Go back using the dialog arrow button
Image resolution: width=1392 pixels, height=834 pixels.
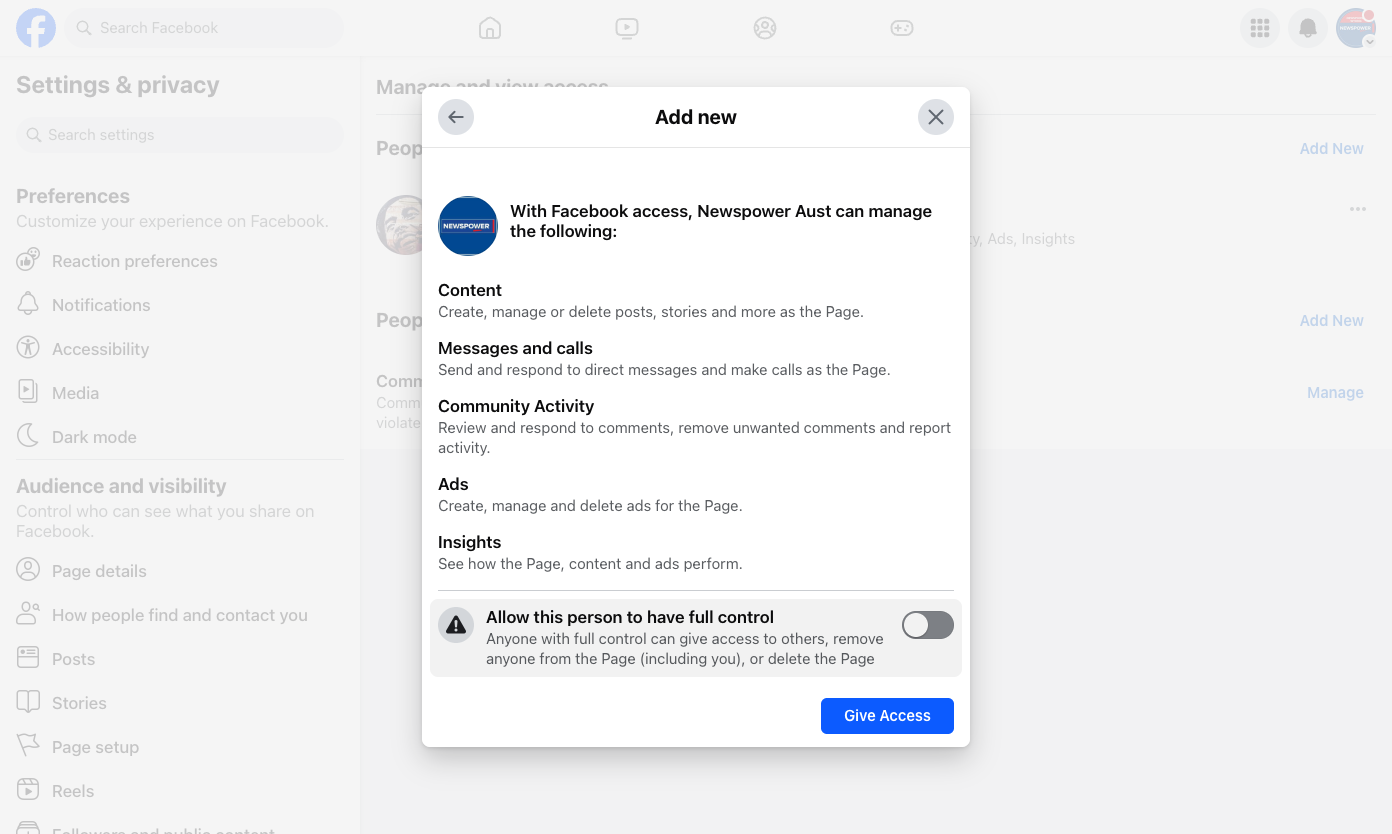[x=456, y=117]
